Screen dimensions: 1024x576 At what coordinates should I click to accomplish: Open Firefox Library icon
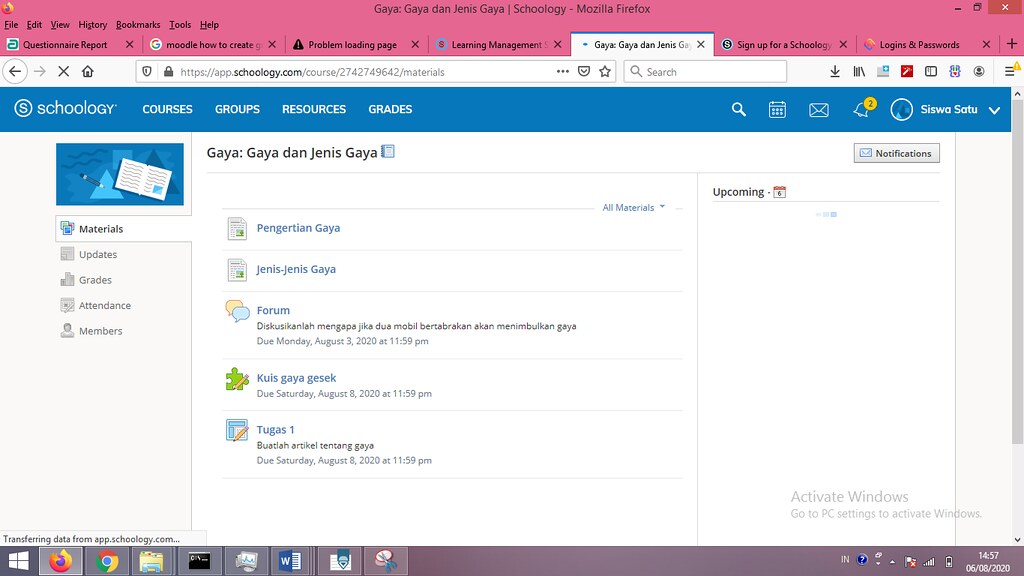pyautogui.click(x=859, y=72)
